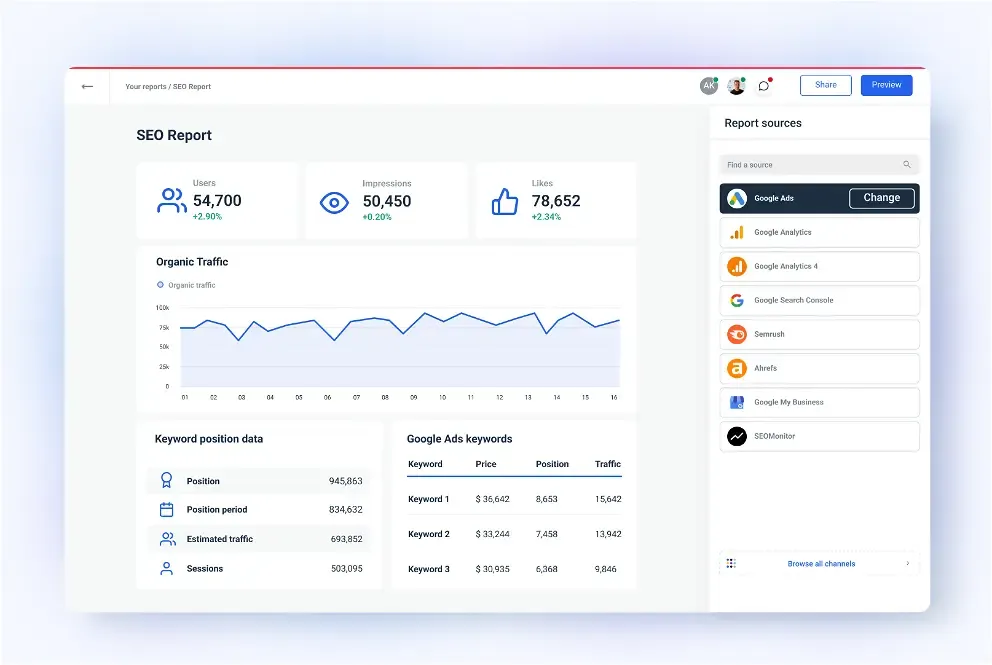
Task: Click the price $ 36,642 cell
Action: (492, 499)
